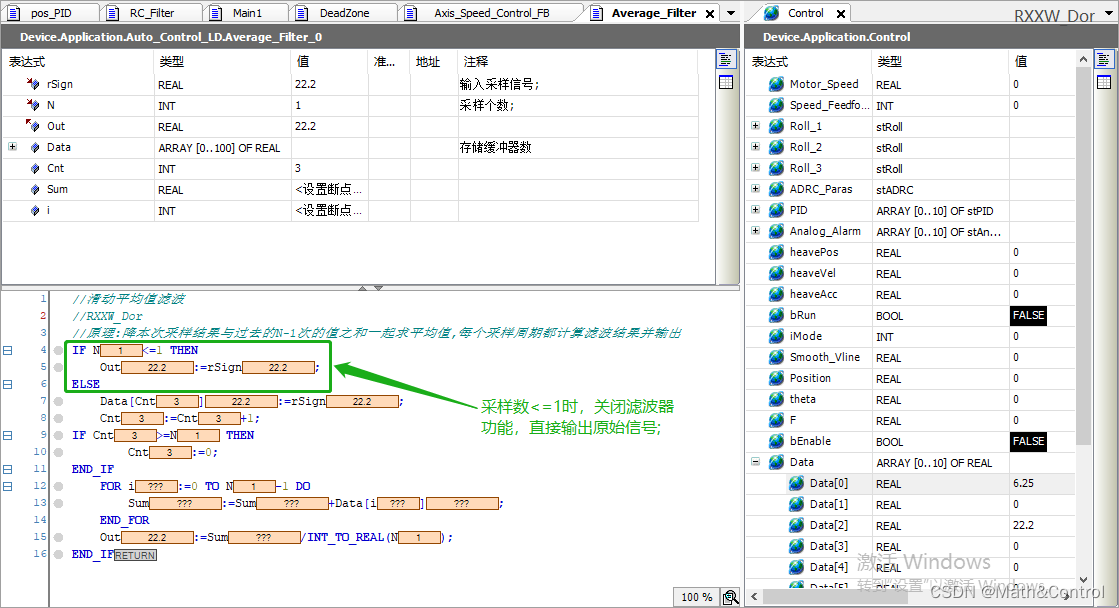Toggle bEnable from FALSE
Screen dimensions: 1119x608
[x=1028, y=441]
